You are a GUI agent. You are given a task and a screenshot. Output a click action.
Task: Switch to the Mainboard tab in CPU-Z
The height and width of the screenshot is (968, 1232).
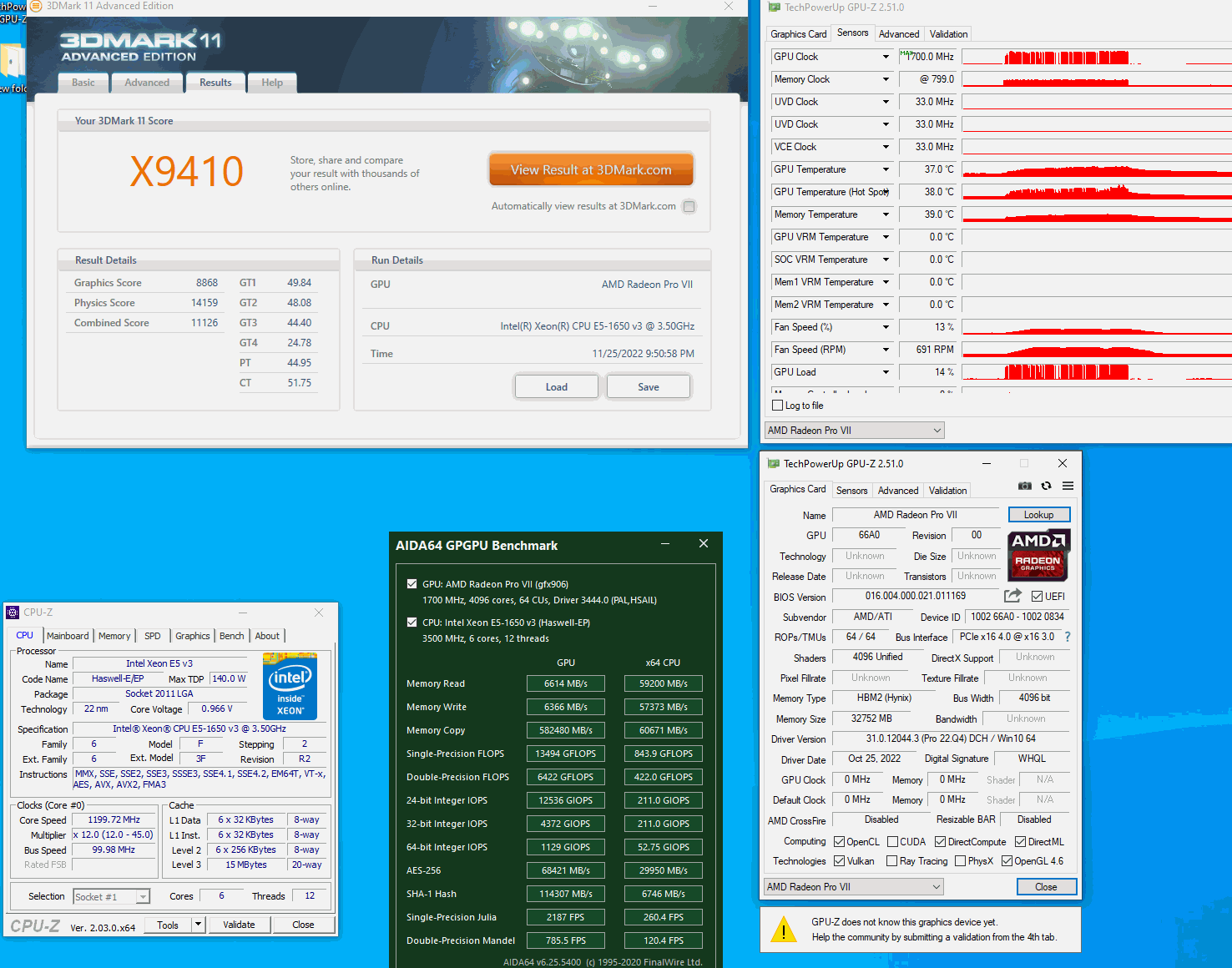(x=68, y=636)
